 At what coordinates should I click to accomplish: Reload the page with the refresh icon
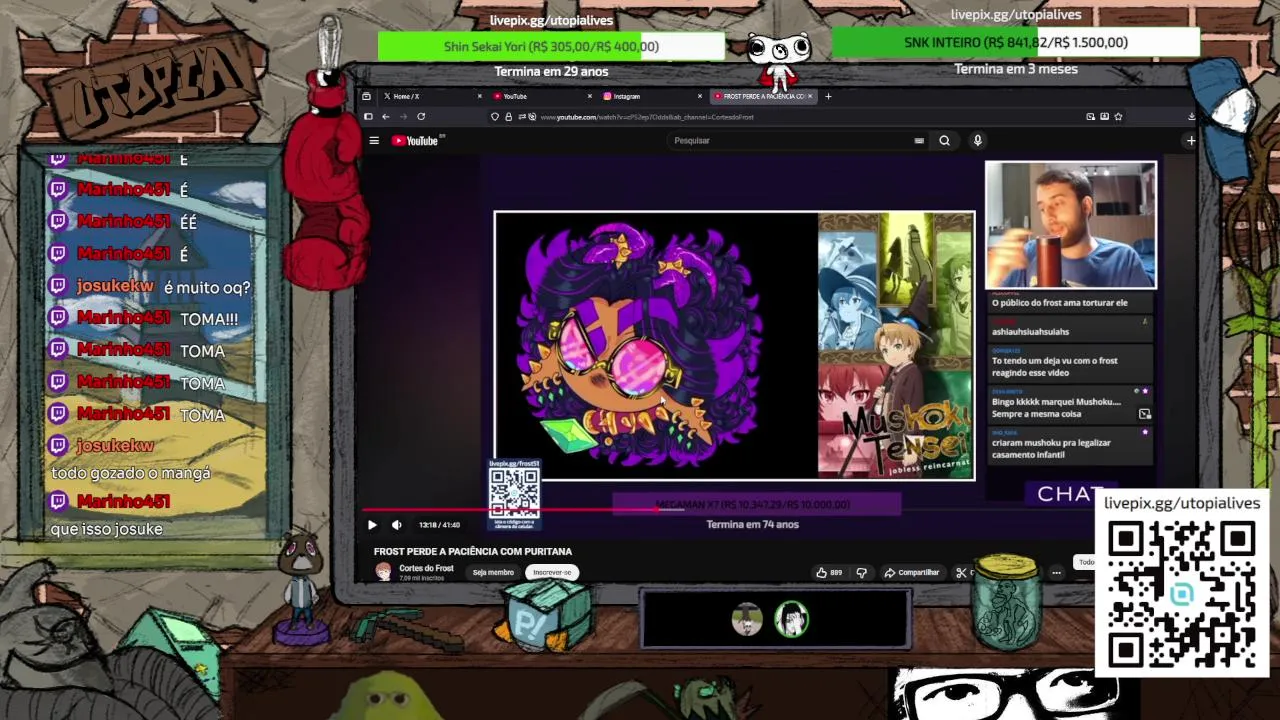[x=421, y=117]
